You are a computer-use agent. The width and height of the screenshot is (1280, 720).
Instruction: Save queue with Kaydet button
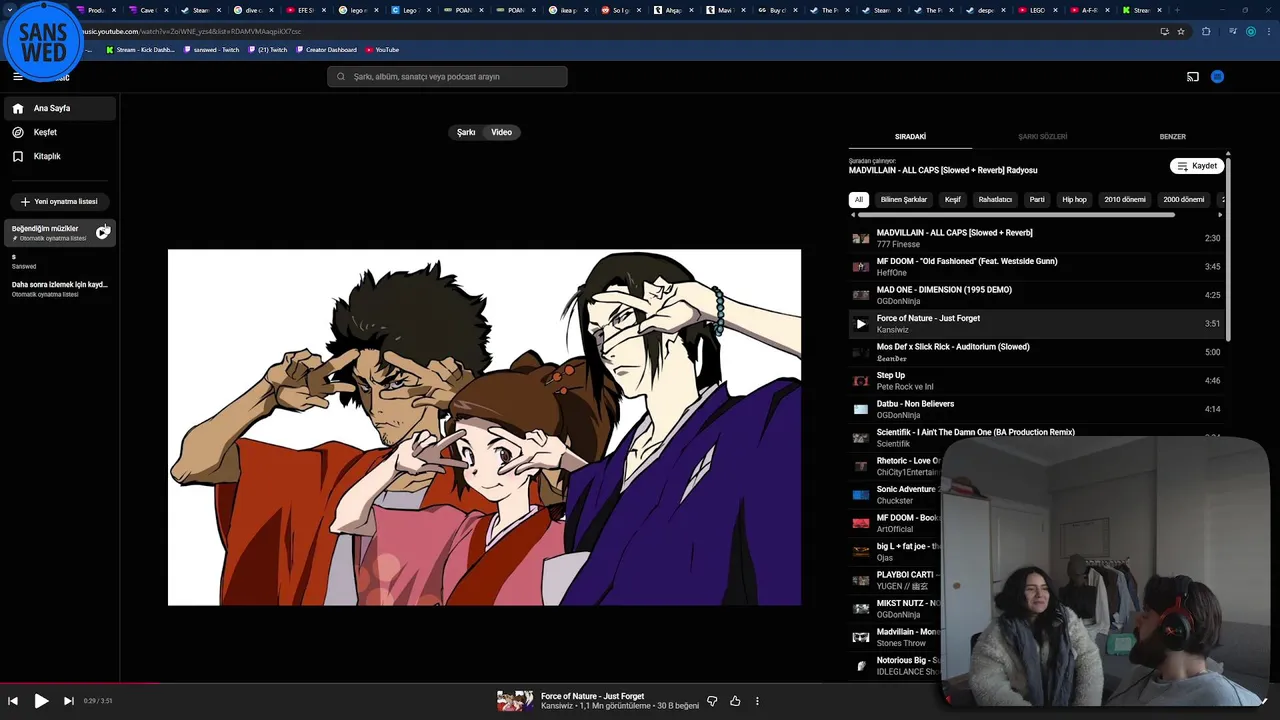pos(1197,166)
